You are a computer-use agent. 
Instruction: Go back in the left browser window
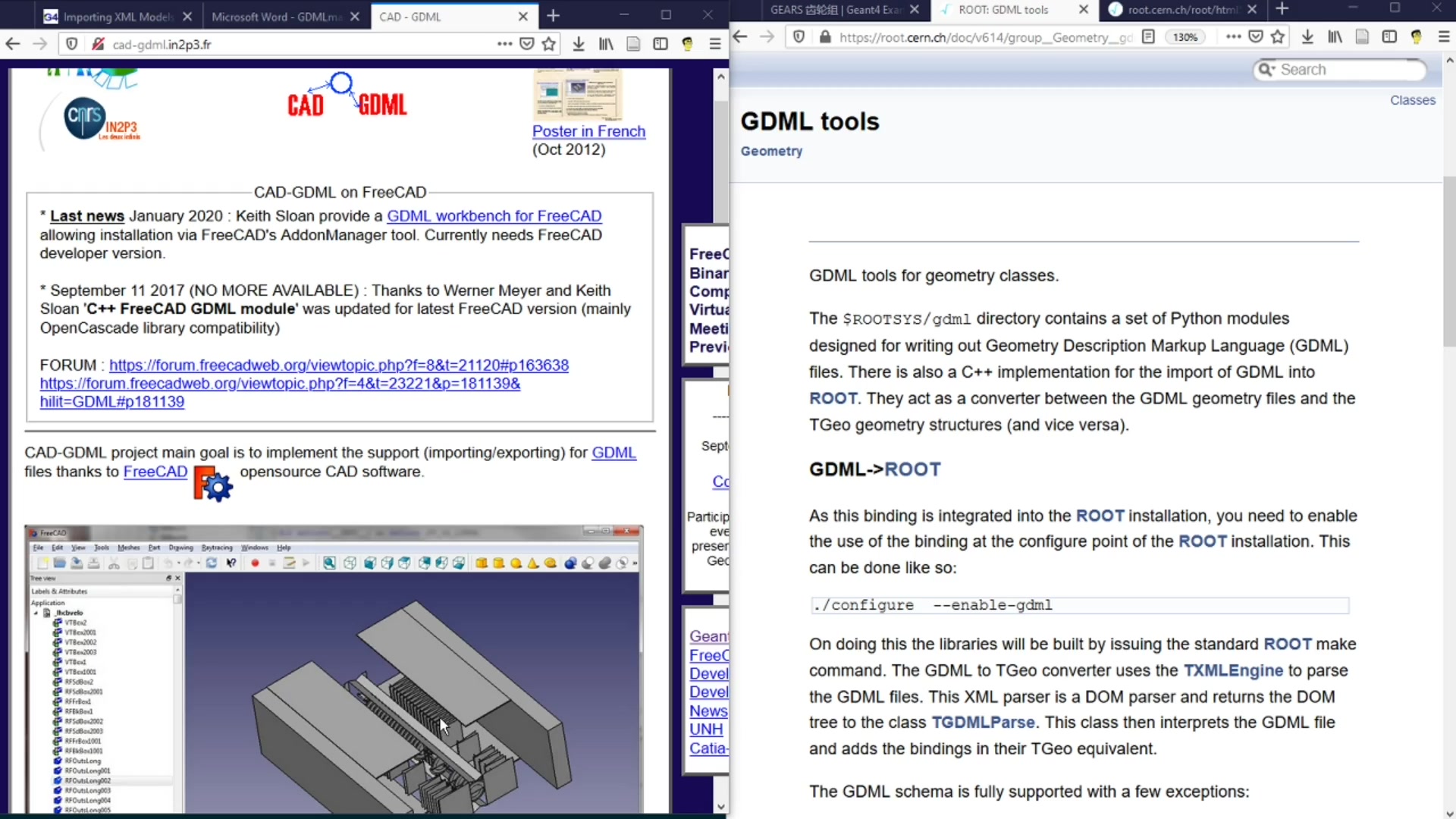tap(13, 44)
